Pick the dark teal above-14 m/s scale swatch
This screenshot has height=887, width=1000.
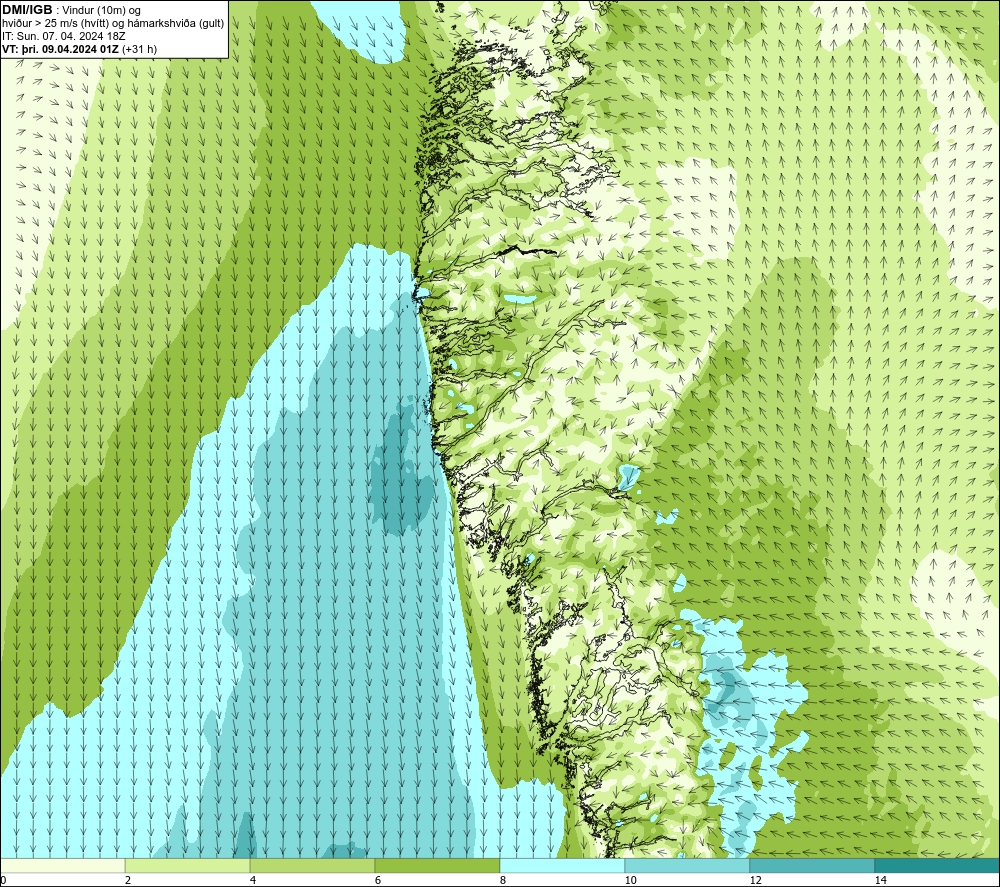tap(937, 866)
